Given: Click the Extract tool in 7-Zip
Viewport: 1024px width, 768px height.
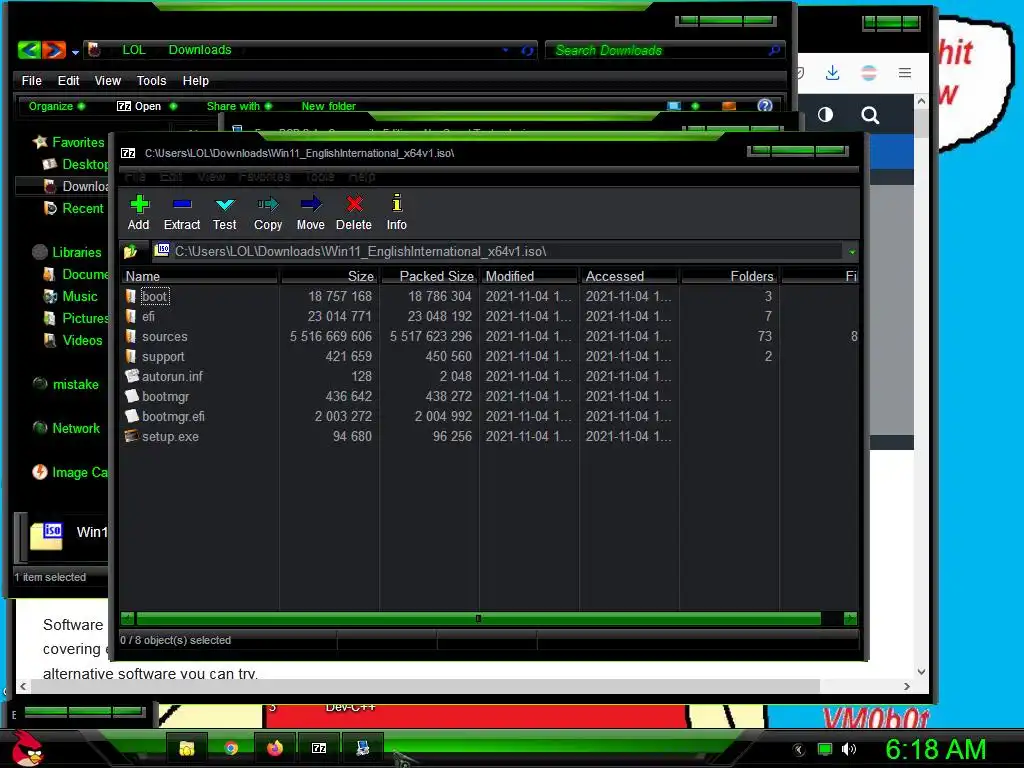Looking at the screenshot, I should coord(182,213).
